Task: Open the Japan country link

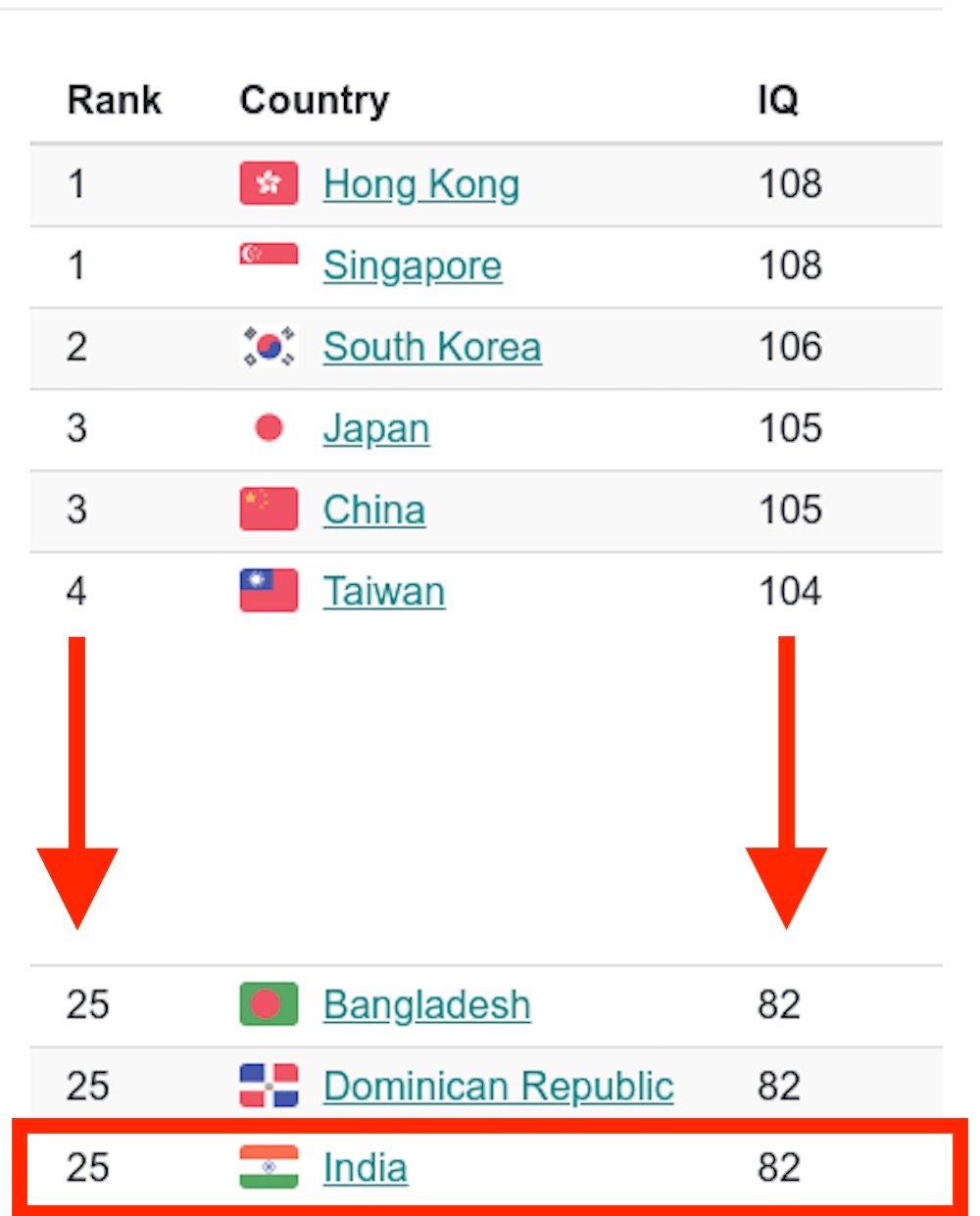Action: pos(376,429)
